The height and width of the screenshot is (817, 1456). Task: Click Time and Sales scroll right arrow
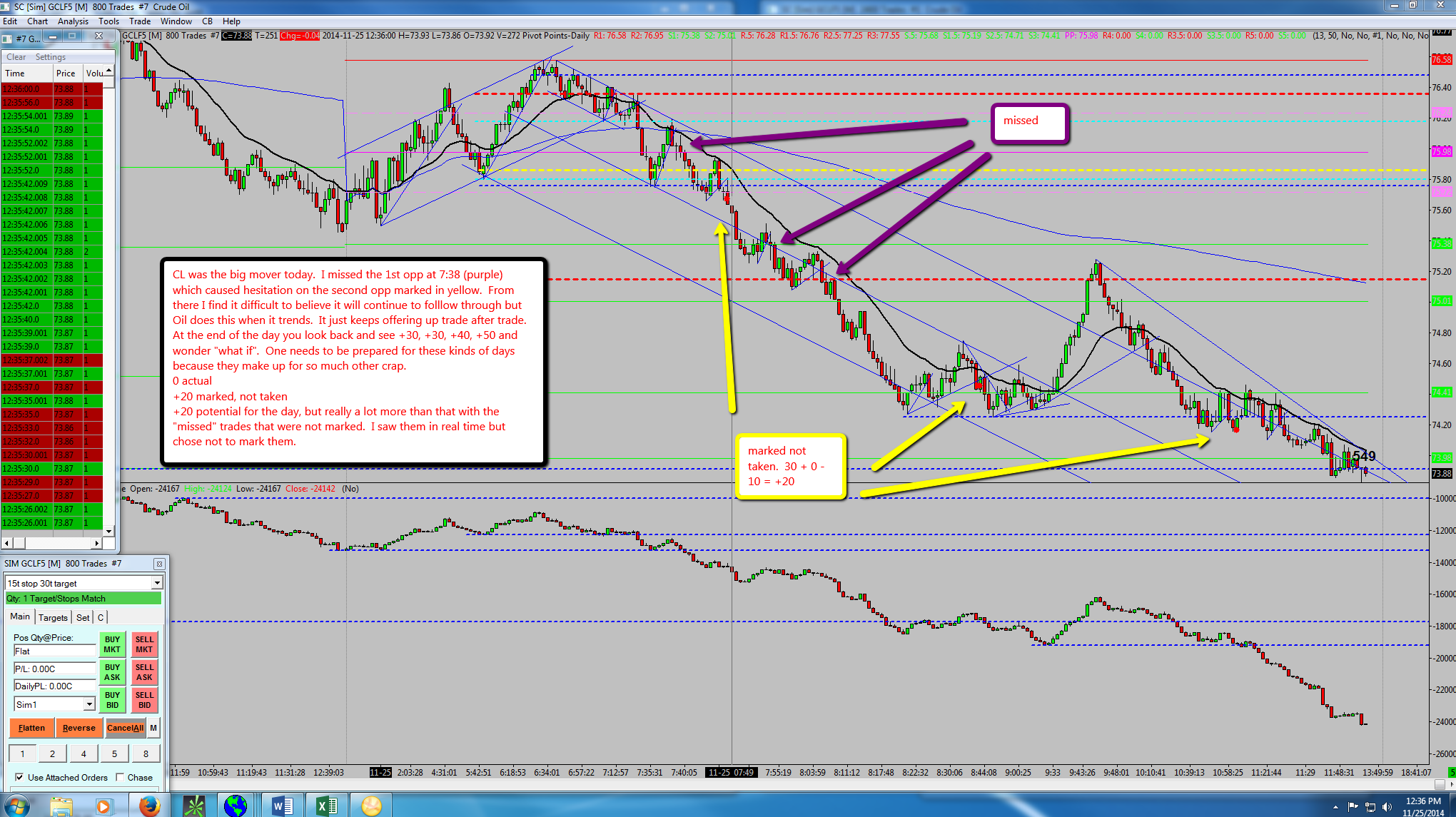97,543
